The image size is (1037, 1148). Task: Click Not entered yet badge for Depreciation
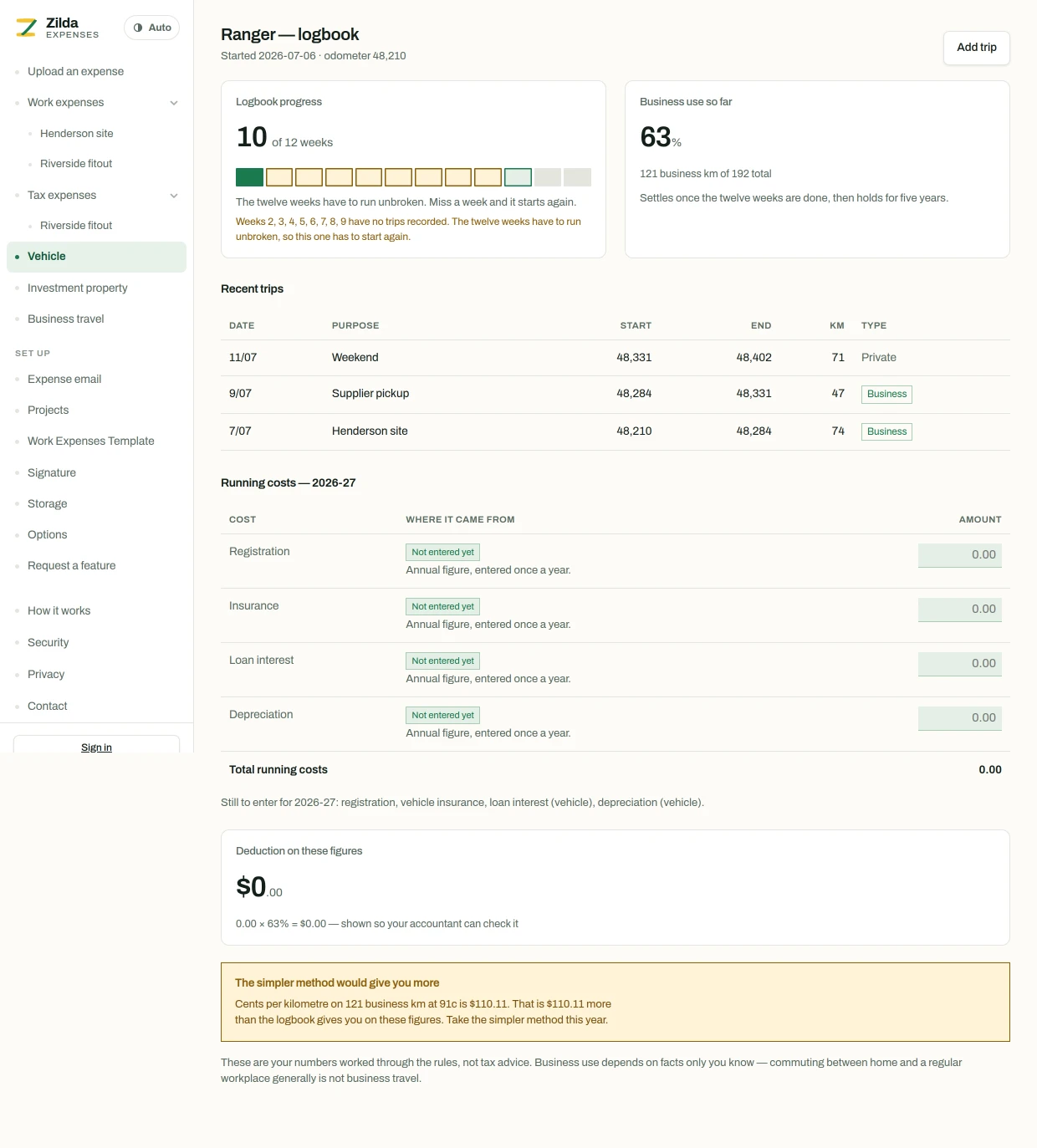tap(442, 716)
